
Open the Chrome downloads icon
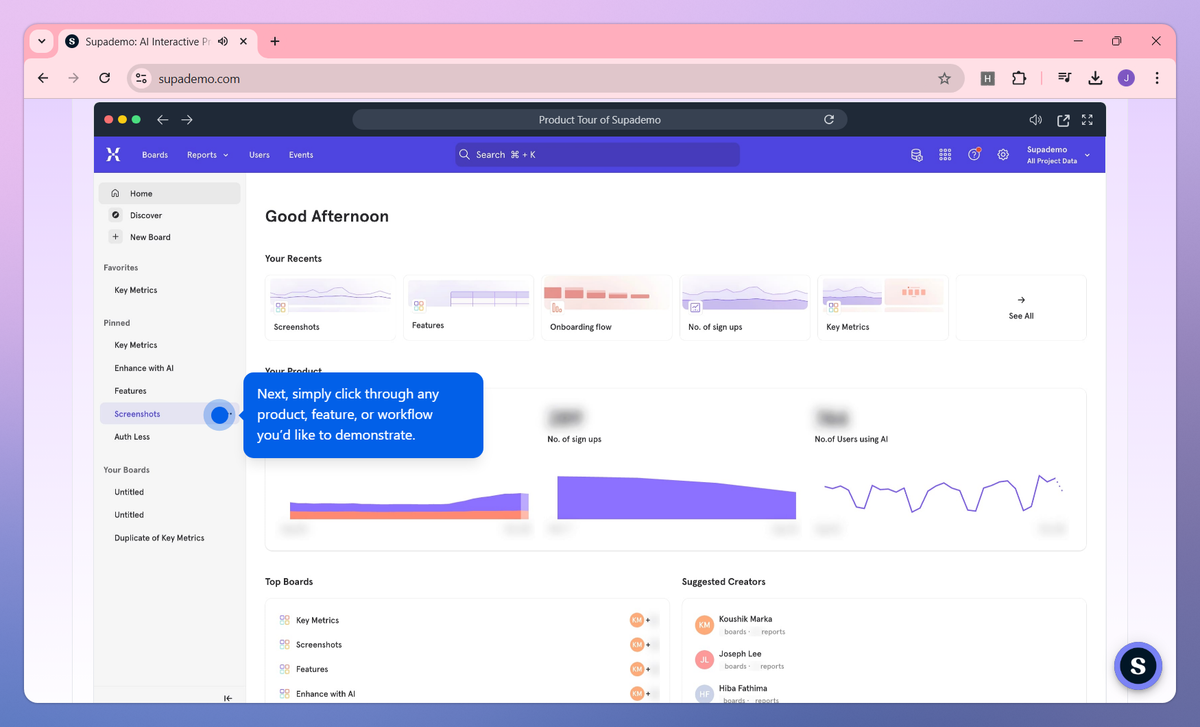pos(1095,78)
